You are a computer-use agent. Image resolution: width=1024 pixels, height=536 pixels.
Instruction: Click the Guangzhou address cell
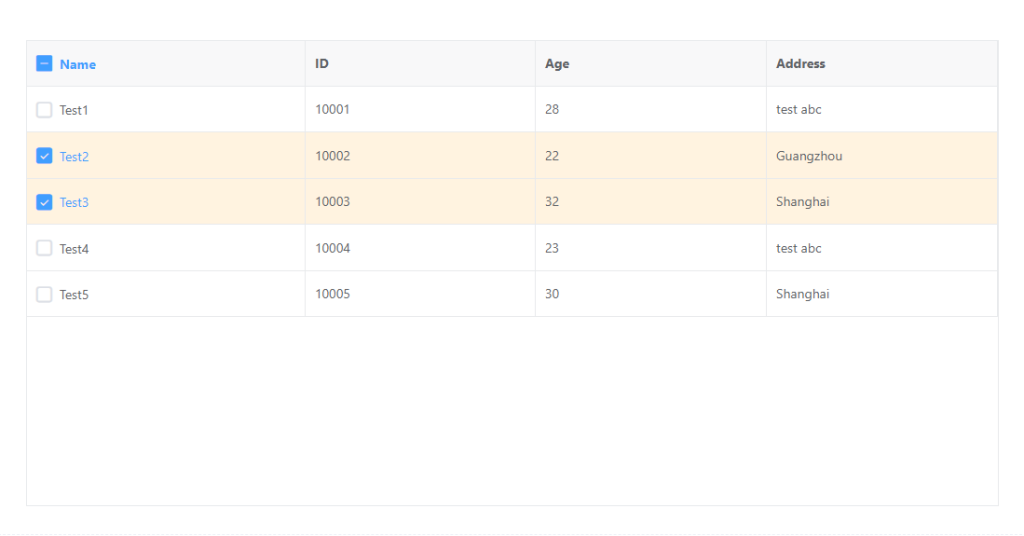pyautogui.click(x=809, y=156)
